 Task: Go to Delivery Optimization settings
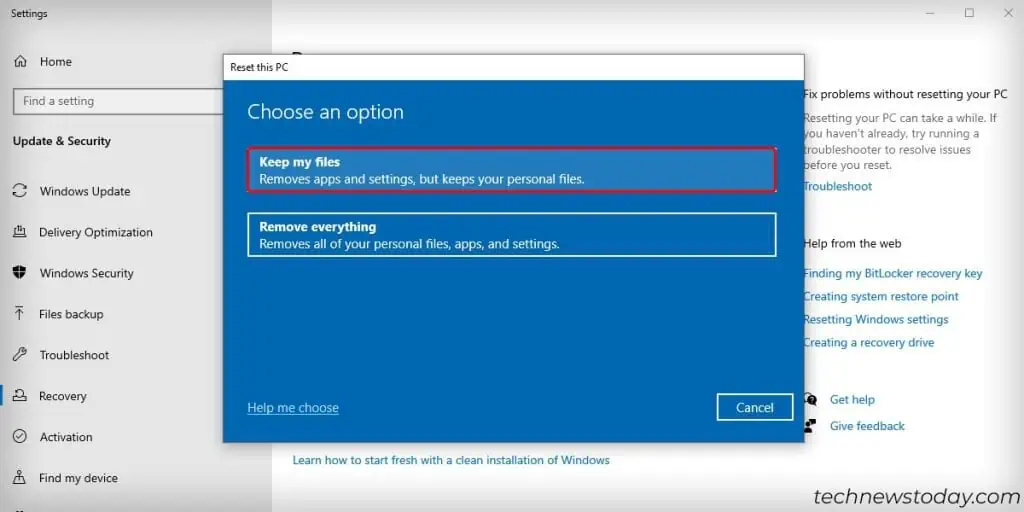(x=95, y=232)
